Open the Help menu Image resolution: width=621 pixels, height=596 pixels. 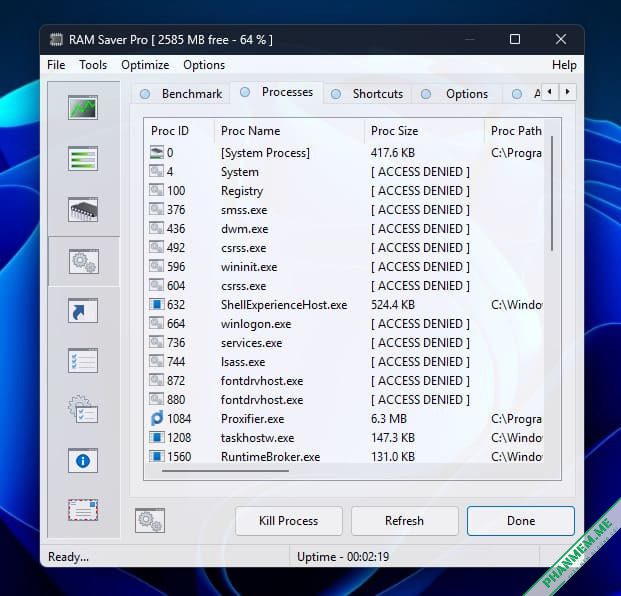point(564,65)
